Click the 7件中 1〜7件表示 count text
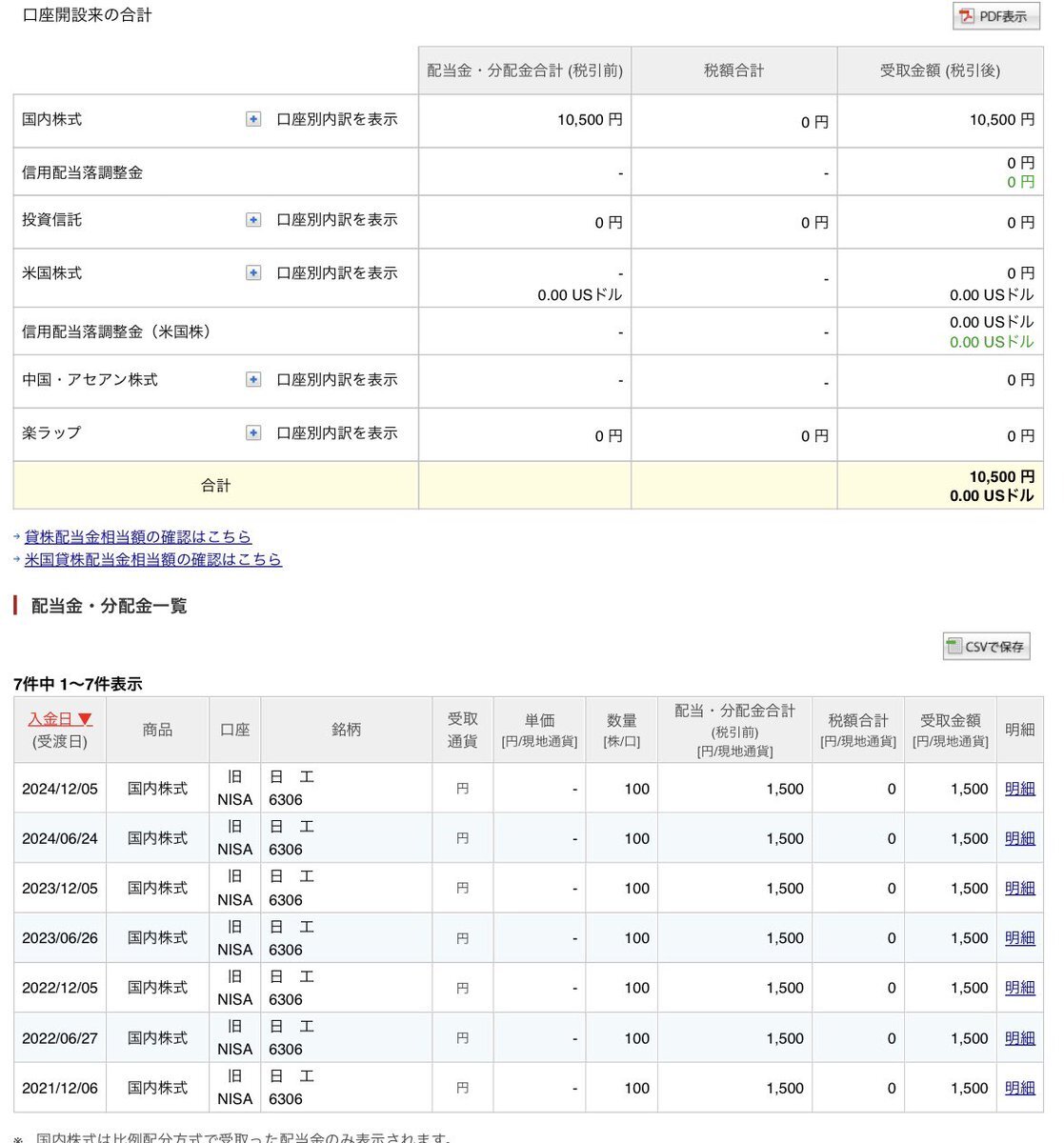This screenshot has width=1064, height=1143. [x=78, y=684]
